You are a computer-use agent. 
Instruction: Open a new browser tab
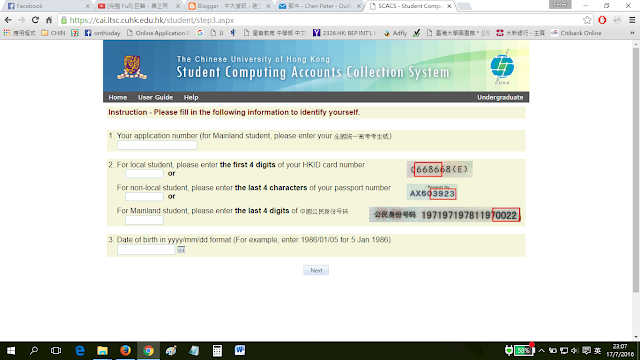(464, 6)
